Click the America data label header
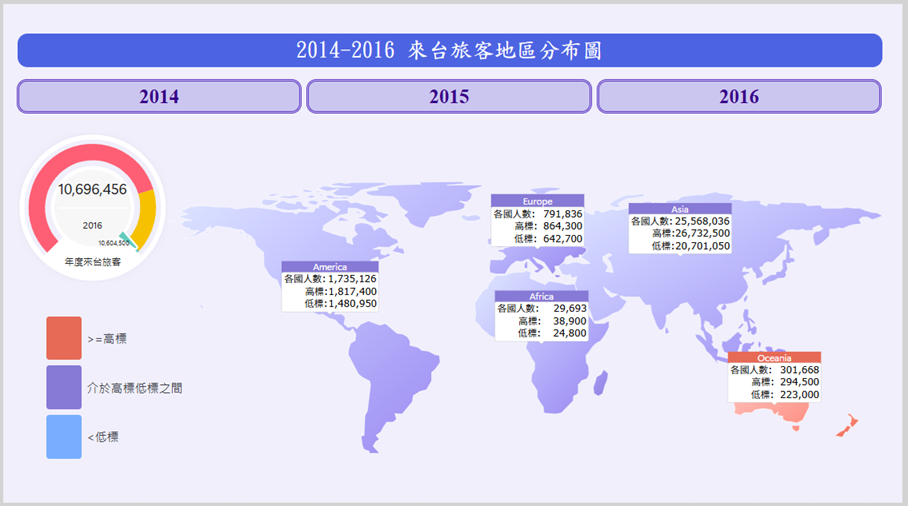Viewport: 908px width, 506px height. [x=329, y=267]
